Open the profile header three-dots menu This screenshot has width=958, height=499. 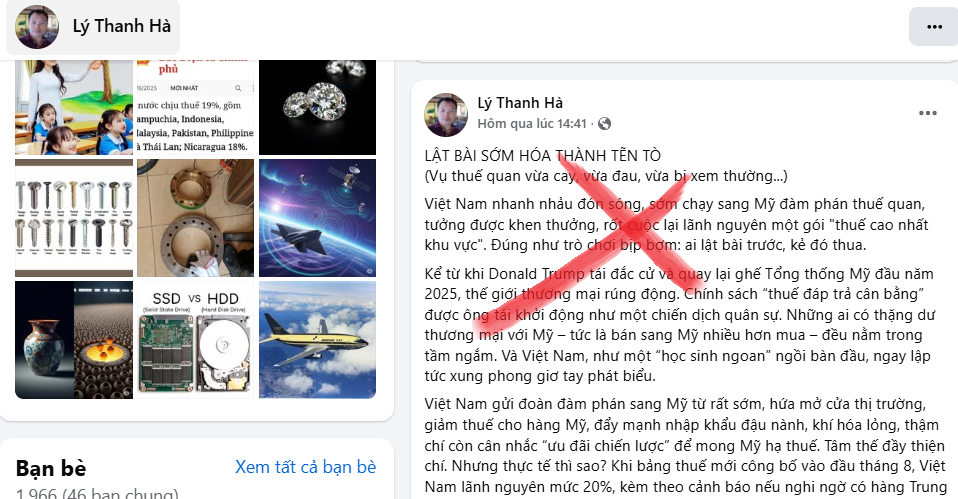(x=934, y=27)
